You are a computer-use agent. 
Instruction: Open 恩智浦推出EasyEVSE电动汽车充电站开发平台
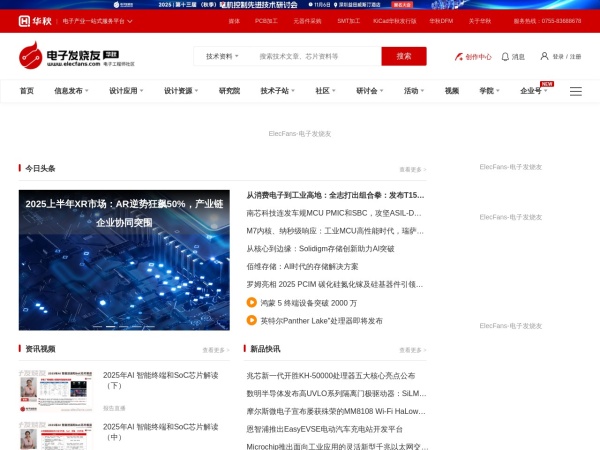324,429
